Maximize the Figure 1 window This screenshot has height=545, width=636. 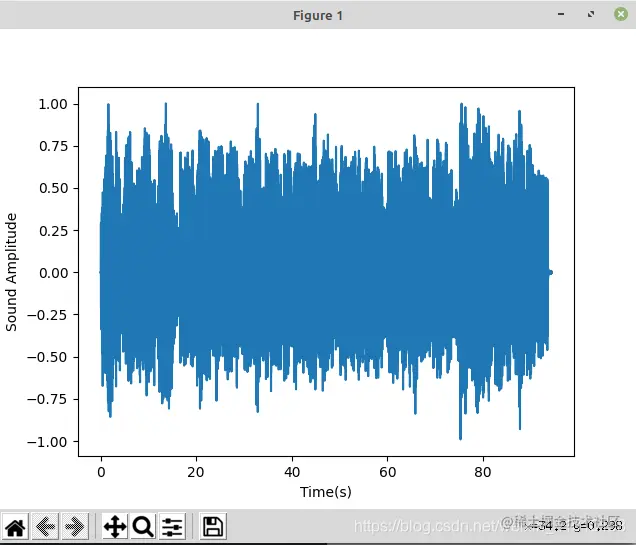pos(591,14)
